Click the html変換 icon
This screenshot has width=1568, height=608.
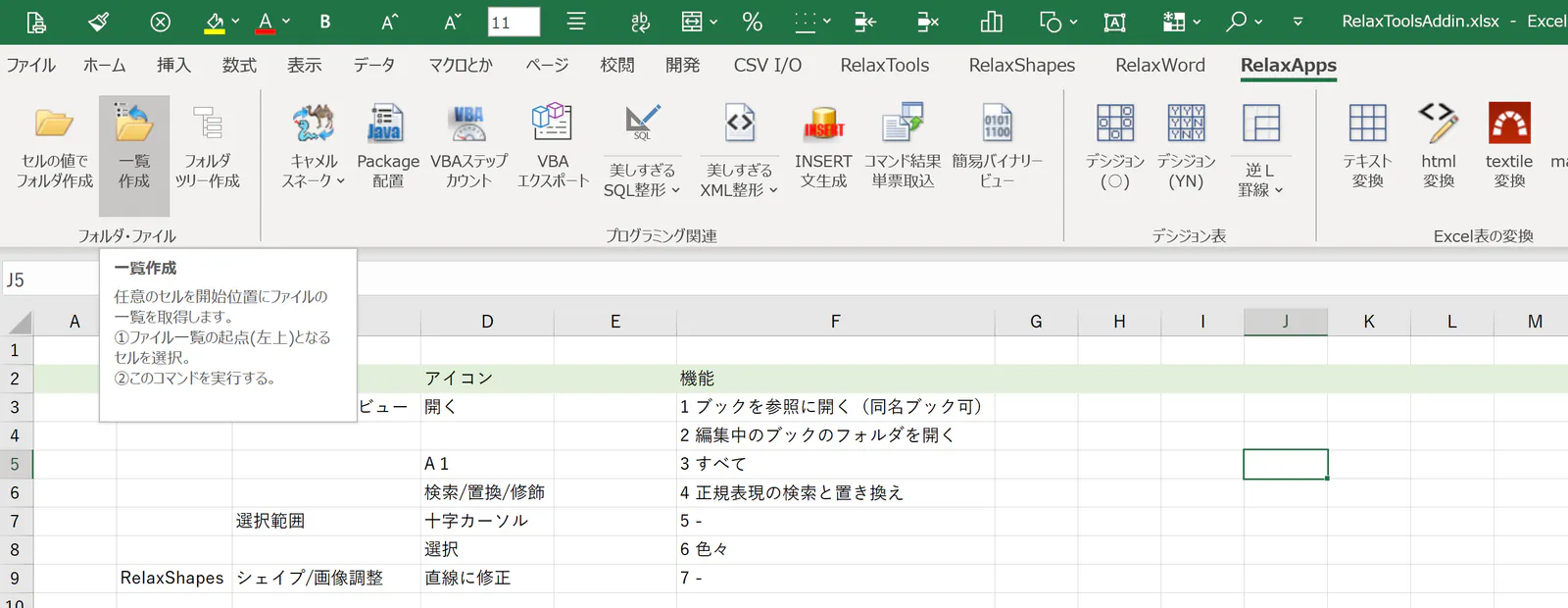pos(1439,124)
